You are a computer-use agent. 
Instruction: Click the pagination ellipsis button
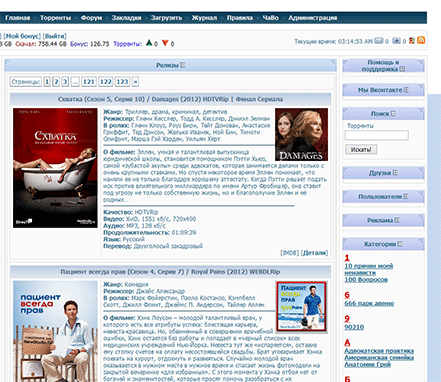[x=75, y=82]
